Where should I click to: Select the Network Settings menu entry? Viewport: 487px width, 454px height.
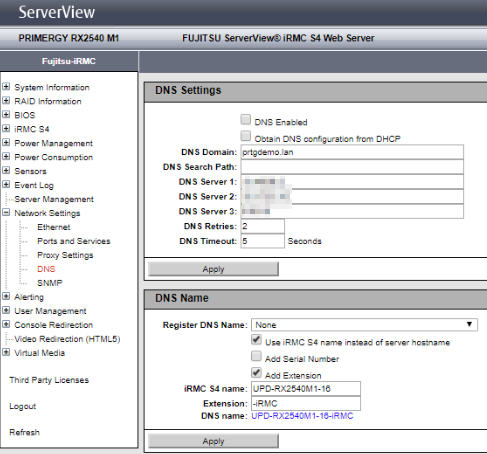[47, 213]
